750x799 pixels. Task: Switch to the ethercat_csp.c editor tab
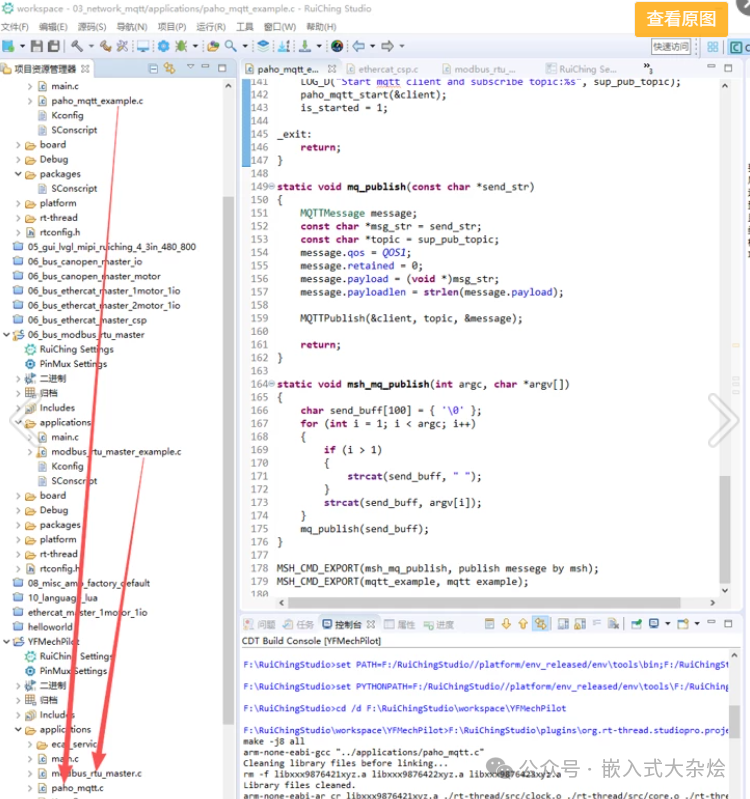coord(388,69)
